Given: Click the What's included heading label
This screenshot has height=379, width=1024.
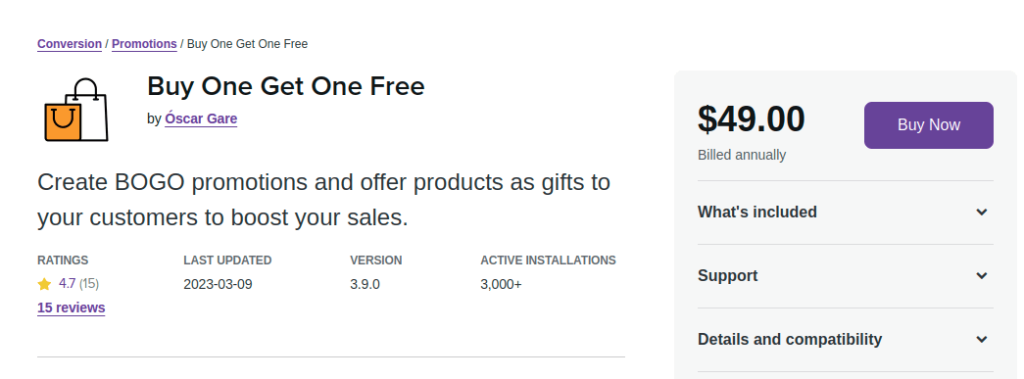Looking at the screenshot, I should tap(757, 212).
